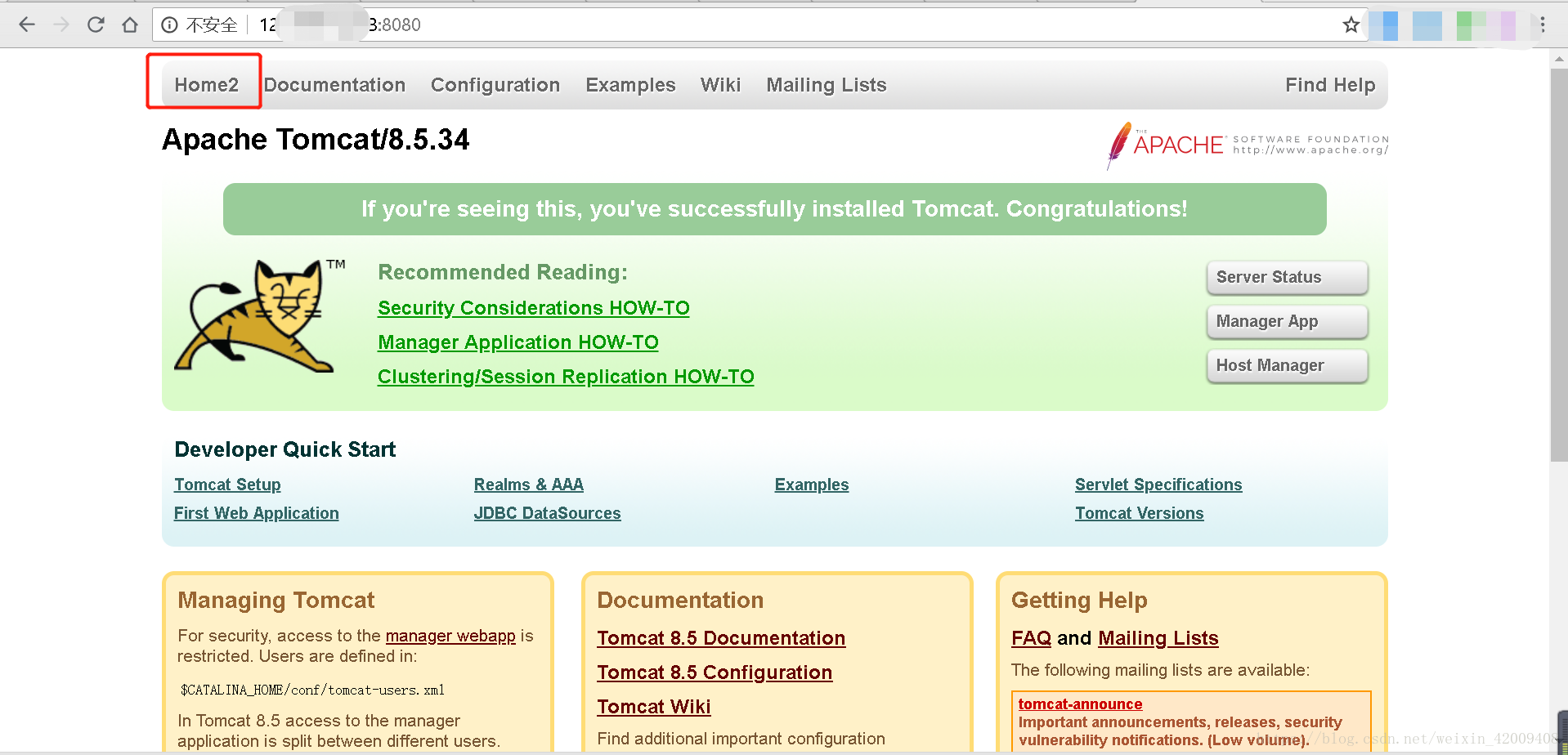Open Examples in the top navigation bar
The width and height of the screenshot is (1568, 755).
pos(630,85)
